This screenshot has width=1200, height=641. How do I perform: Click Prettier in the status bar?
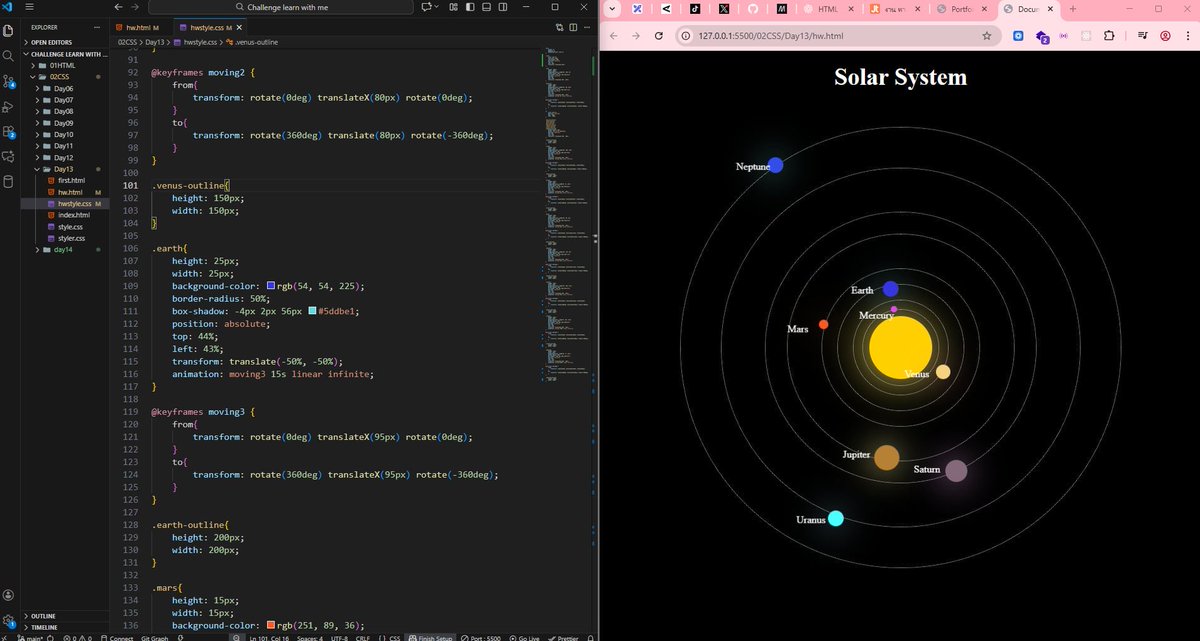click(563, 637)
